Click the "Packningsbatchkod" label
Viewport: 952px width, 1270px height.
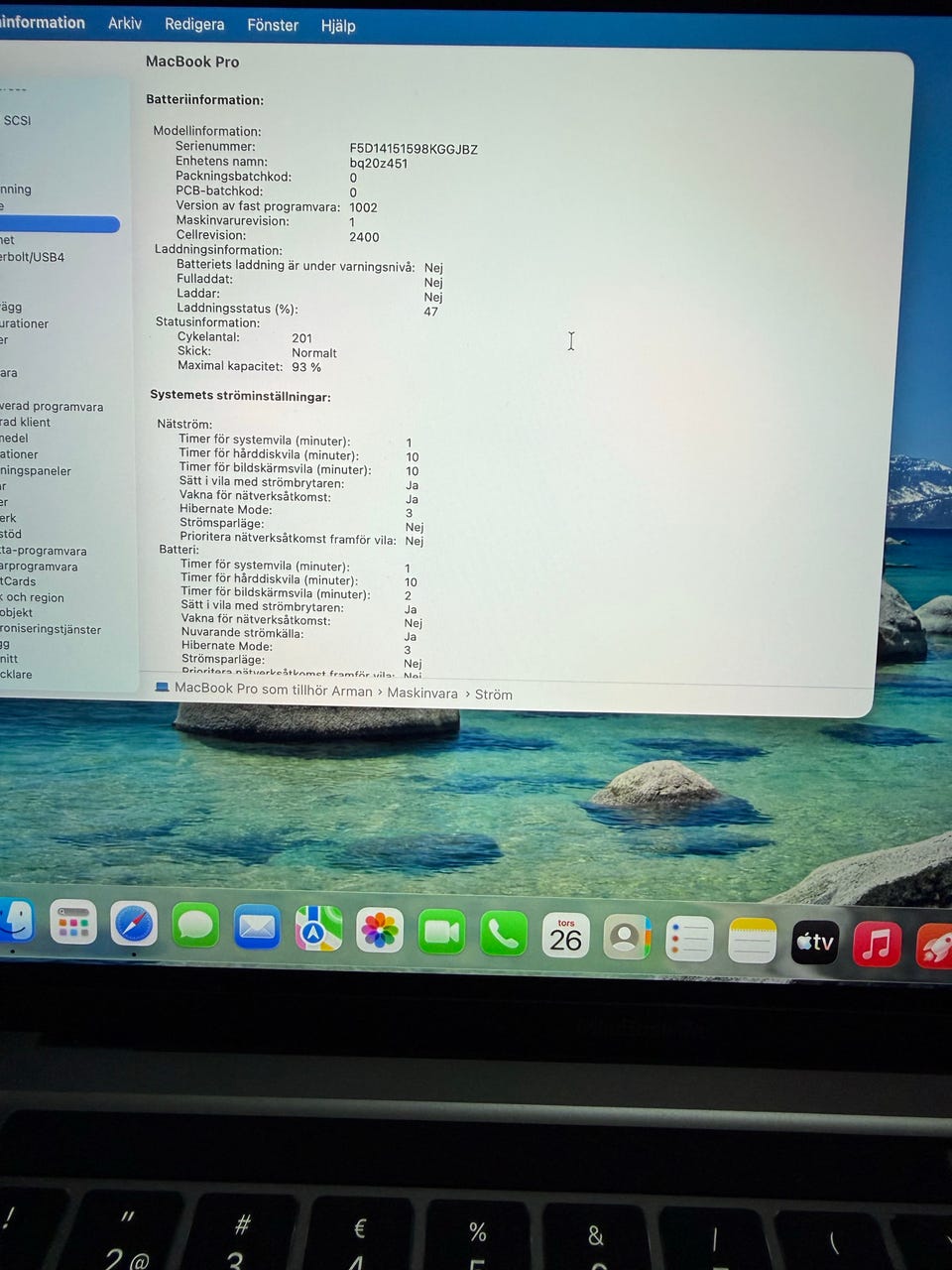[x=233, y=177]
